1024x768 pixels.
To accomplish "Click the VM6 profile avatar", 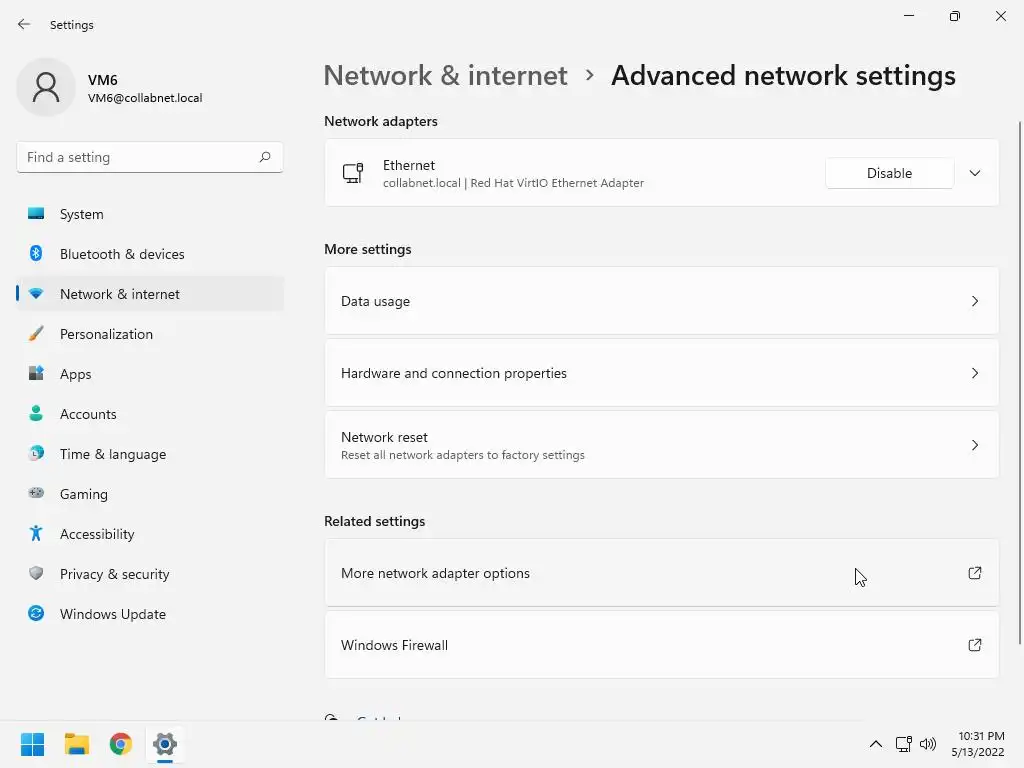I will [x=46, y=88].
